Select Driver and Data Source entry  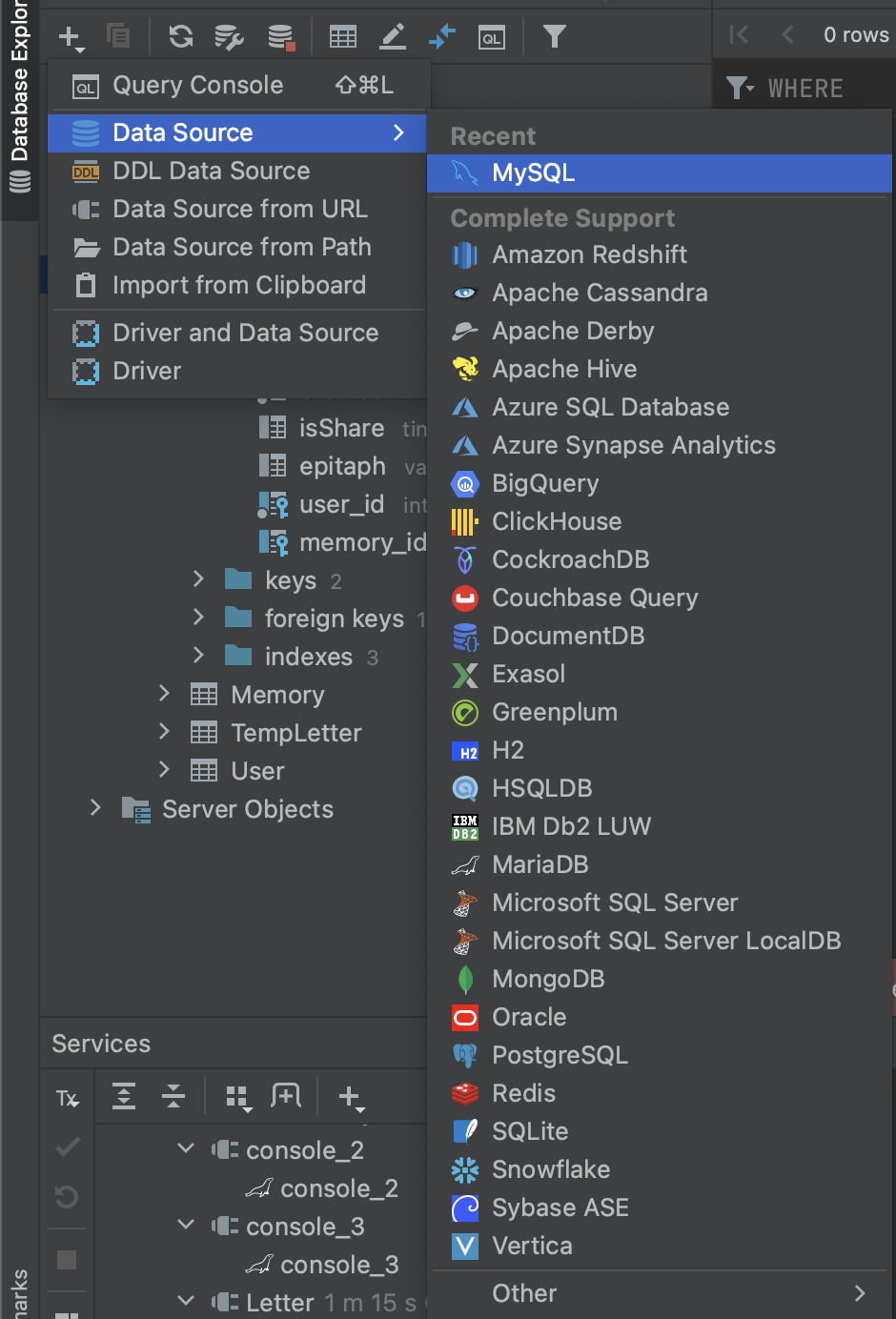pos(238,333)
